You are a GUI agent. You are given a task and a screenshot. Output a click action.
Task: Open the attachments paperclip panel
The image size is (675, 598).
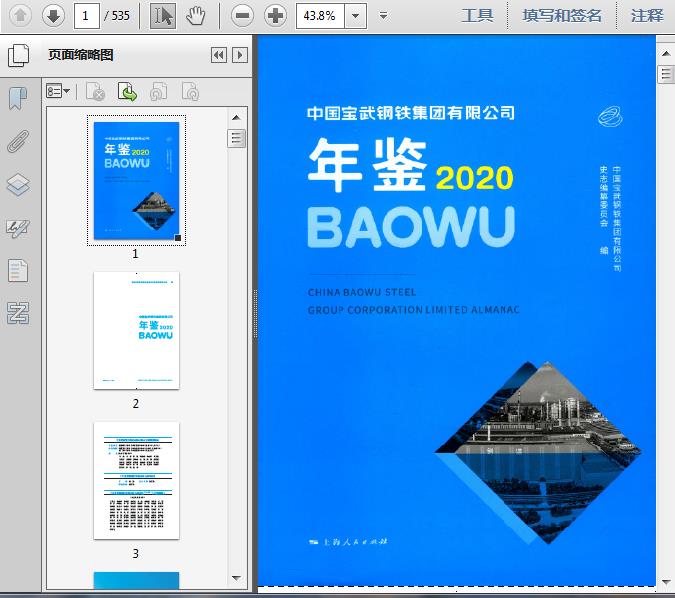[x=18, y=142]
